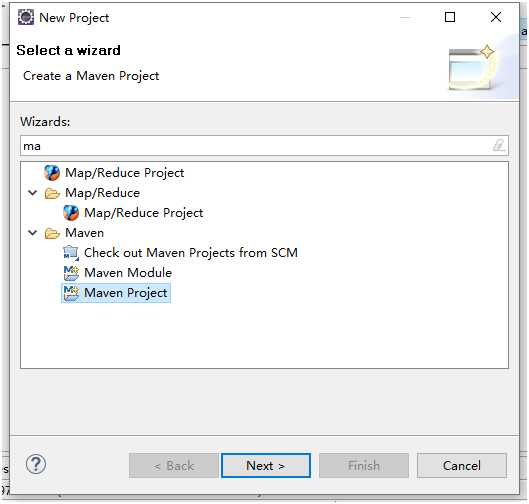
Task: Select the Maven Module wizard
Action: click(x=128, y=273)
